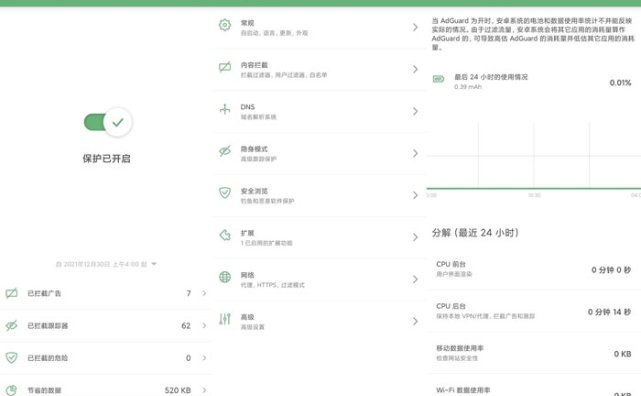This screenshot has width=641, height=396.
Task: Click the battery icon for 24-hour usage
Action: [439, 79]
